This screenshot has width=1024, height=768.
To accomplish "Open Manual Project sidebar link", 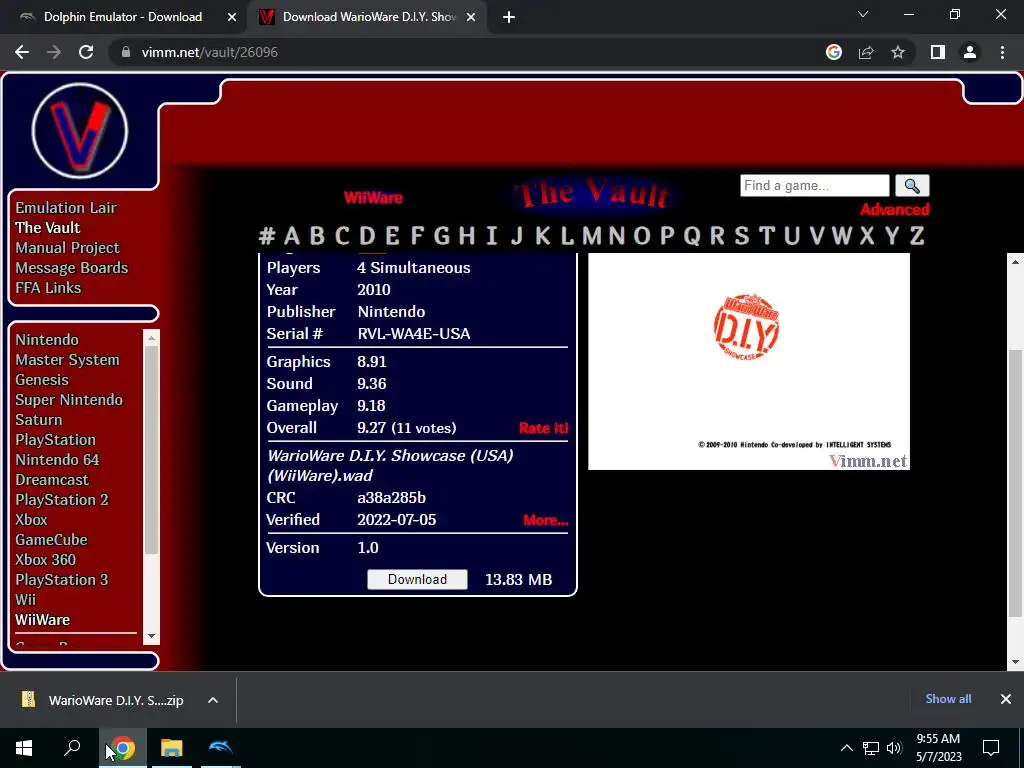I will [x=67, y=248].
